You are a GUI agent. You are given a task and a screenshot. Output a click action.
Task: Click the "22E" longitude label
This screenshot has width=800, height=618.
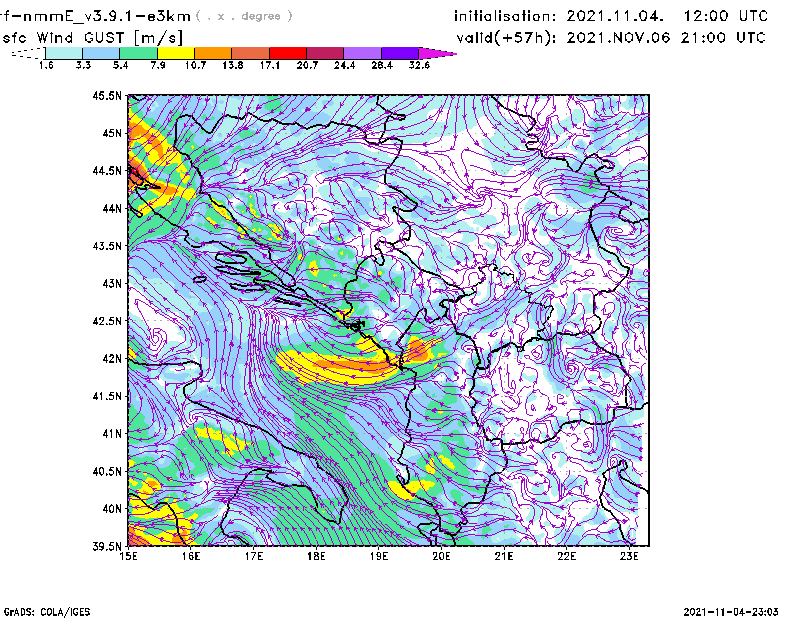click(566, 556)
